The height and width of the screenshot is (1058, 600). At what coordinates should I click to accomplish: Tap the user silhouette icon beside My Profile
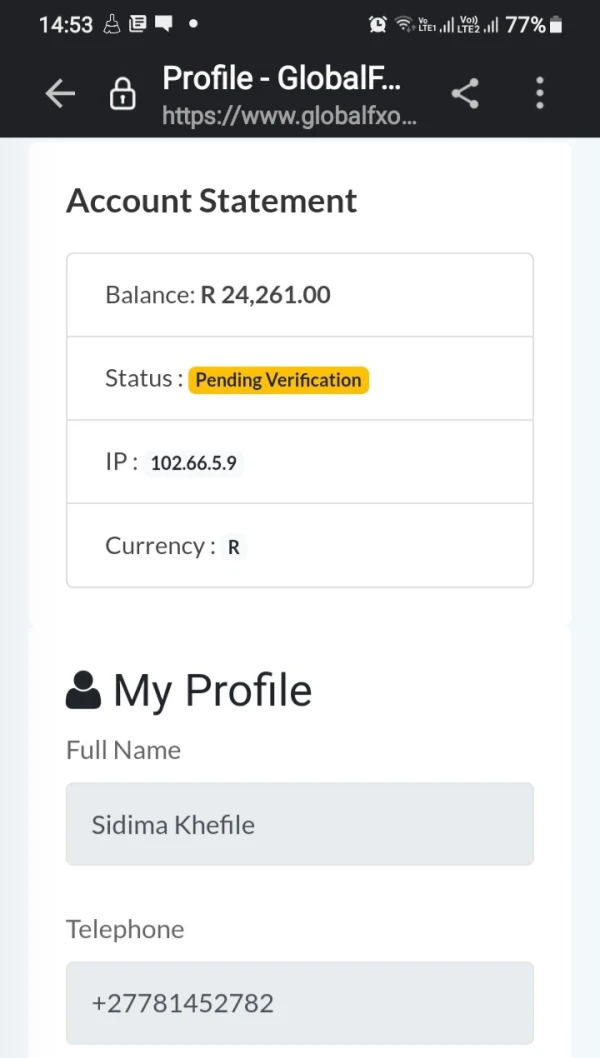(x=83, y=690)
